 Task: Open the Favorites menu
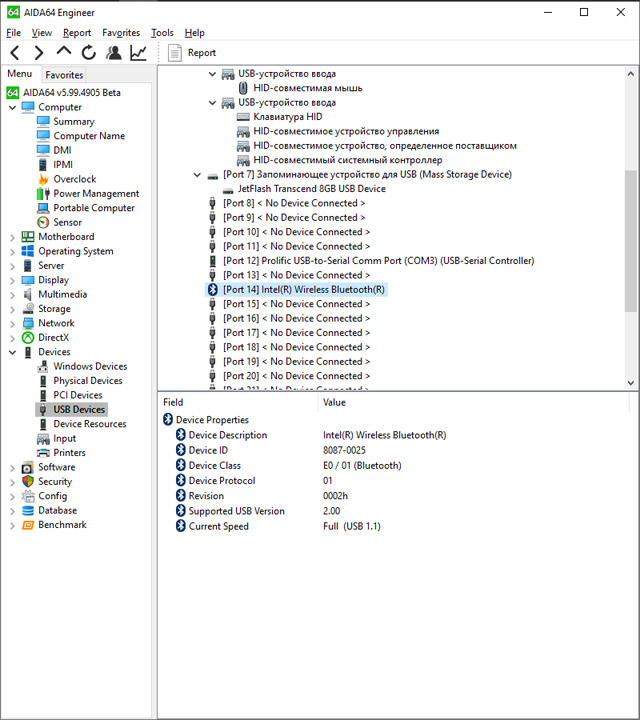121,33
